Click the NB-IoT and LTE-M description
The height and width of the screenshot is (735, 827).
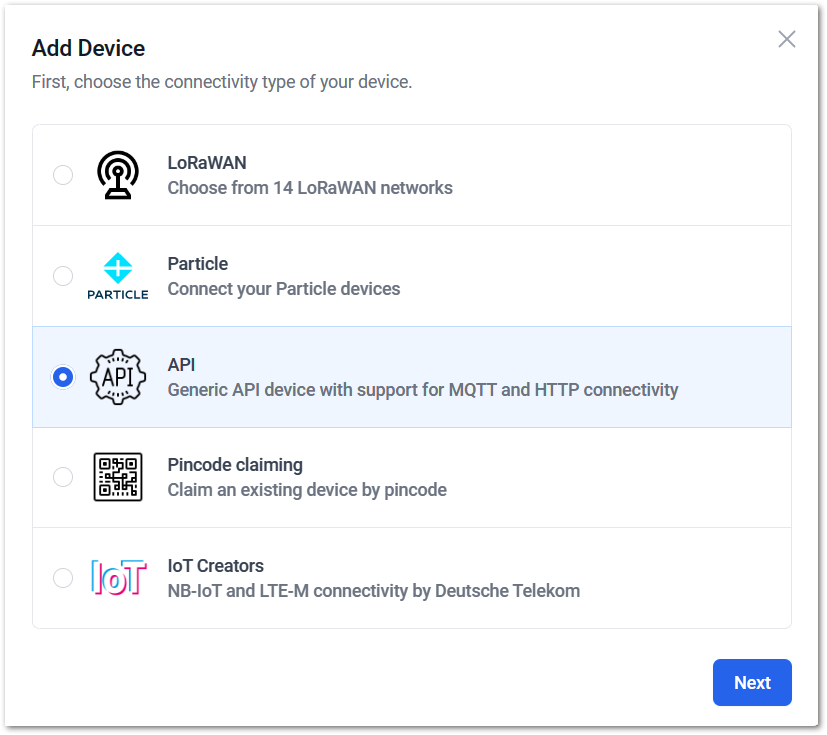coord(374,591)
